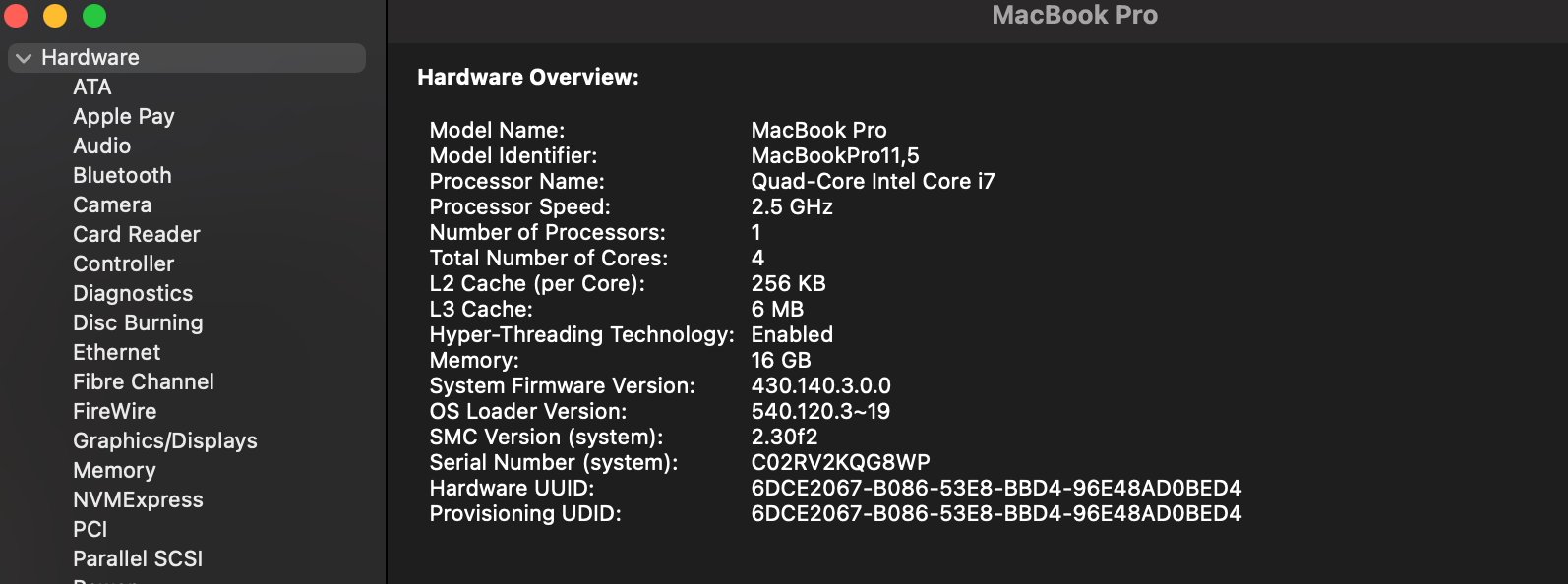Select Controller in the sidebar
1568x584 pixels.
coord(124,264)
